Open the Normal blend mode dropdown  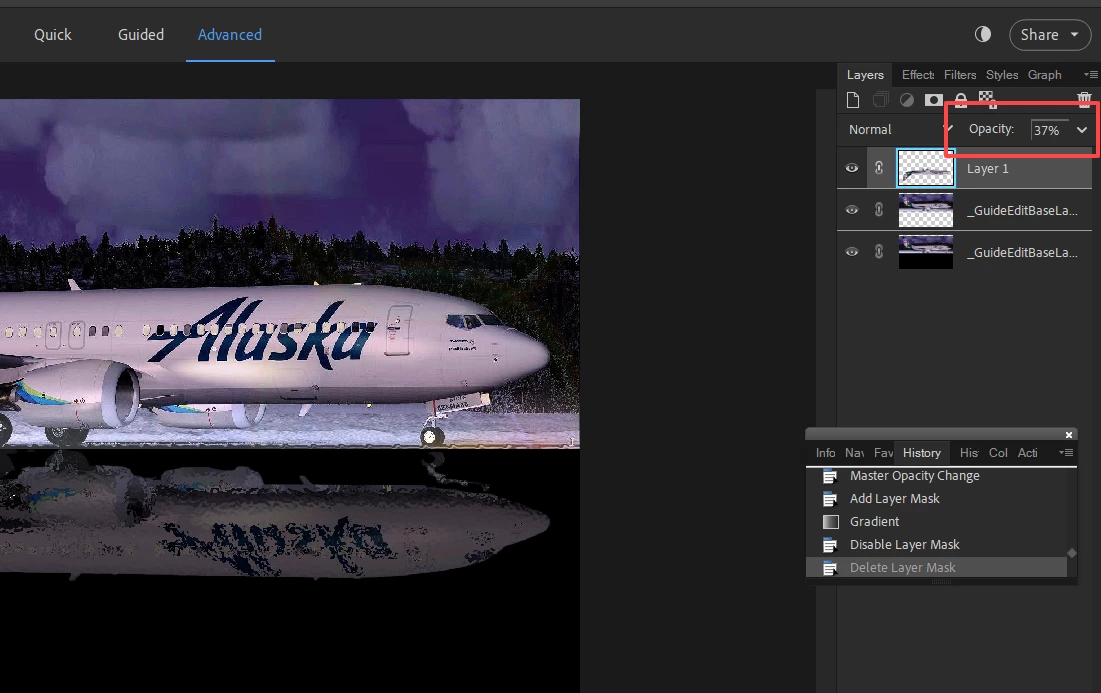(900, 129)
